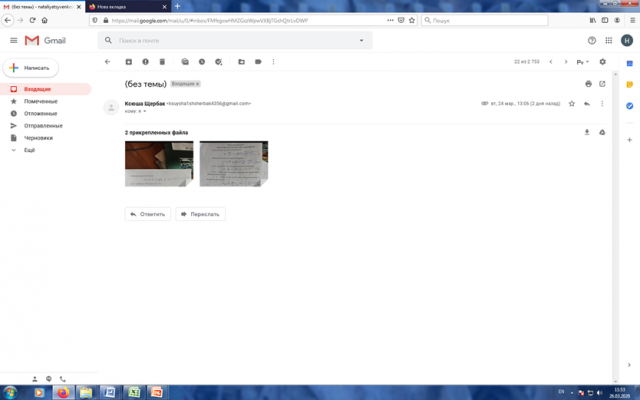This screenshot has height=400, width=640.
Task: Click the Ответить reply button
Action: [148, 214]
